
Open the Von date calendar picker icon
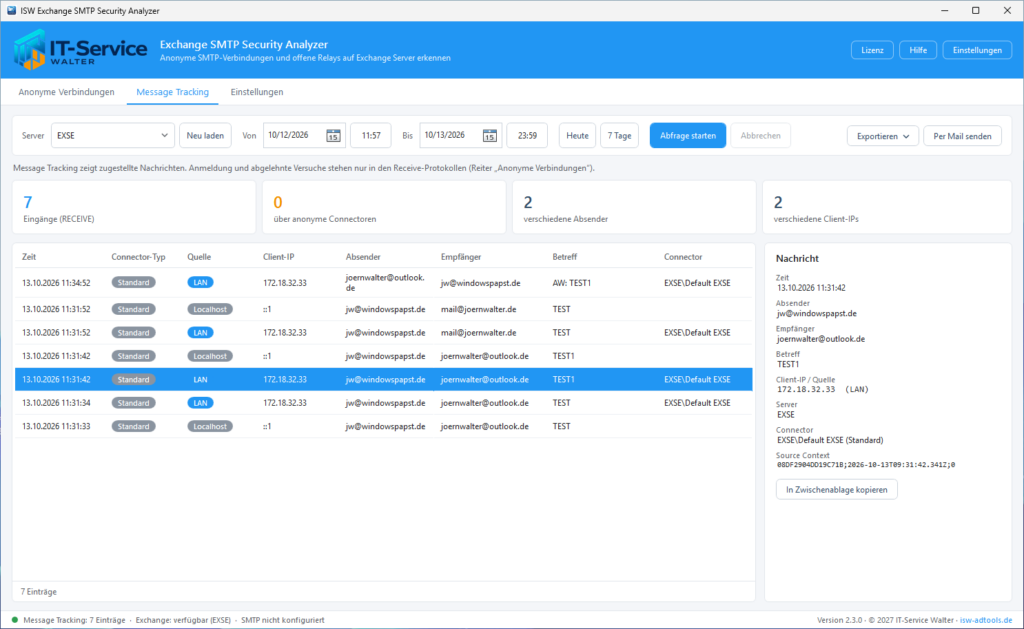333,136
